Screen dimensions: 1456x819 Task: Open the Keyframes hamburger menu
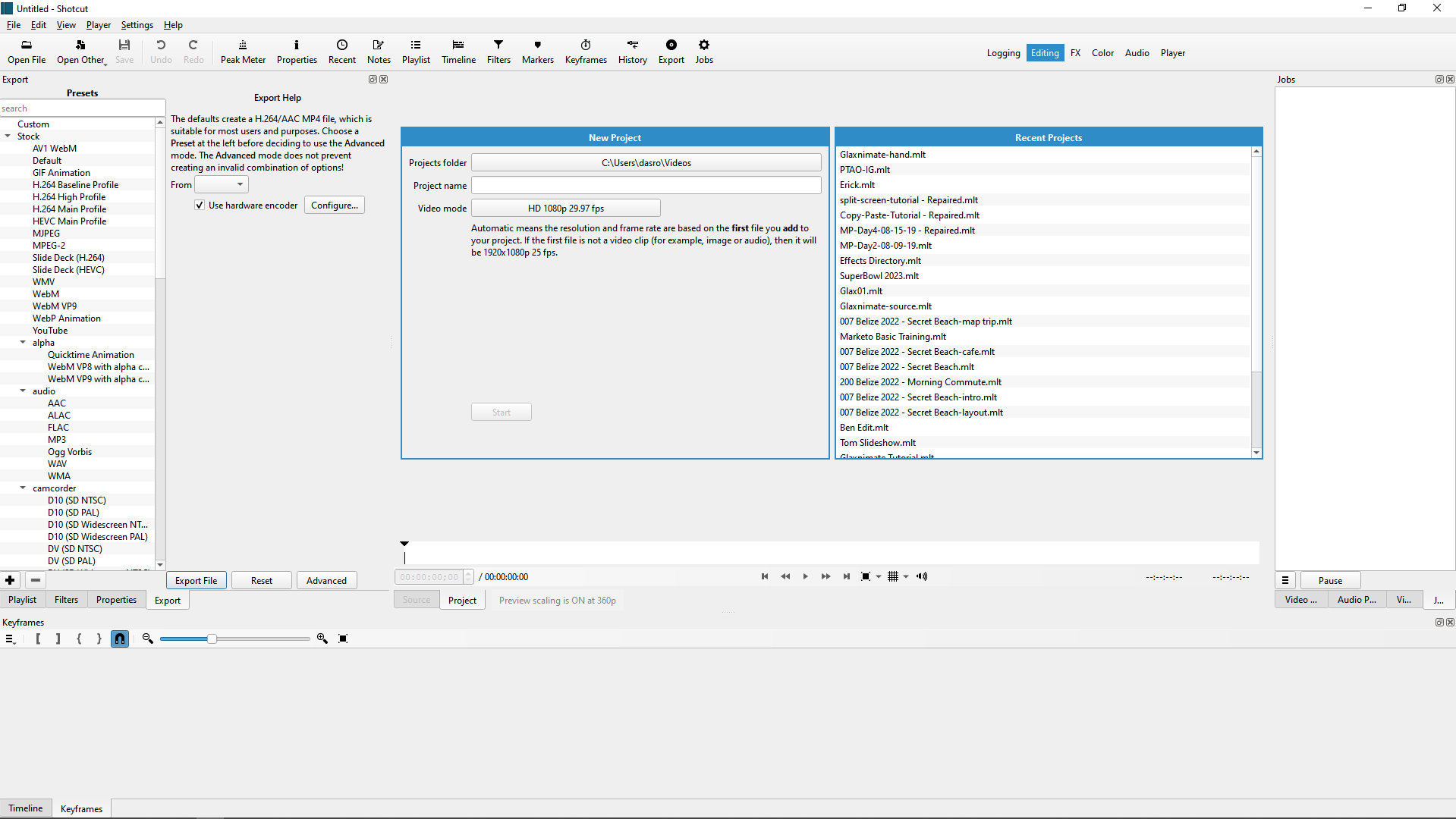10,639
